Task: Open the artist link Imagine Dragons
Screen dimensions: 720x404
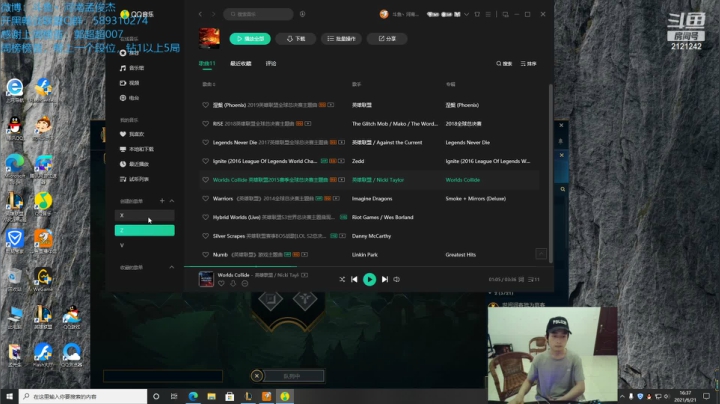Action: click(x=372, y=199)
